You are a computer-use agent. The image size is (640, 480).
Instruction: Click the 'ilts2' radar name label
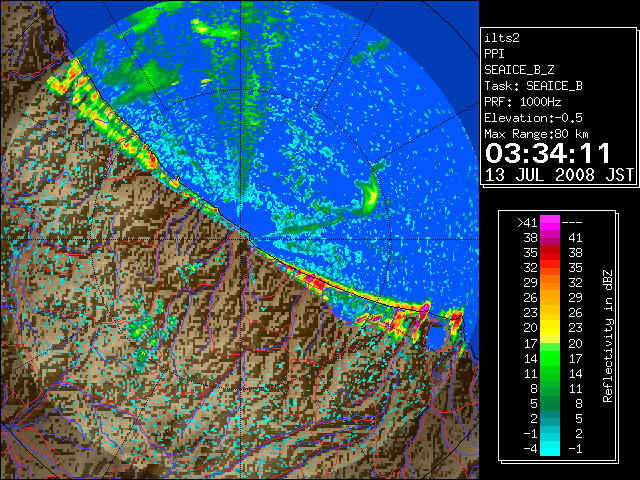pyautogui.click(x=502, y=38)
